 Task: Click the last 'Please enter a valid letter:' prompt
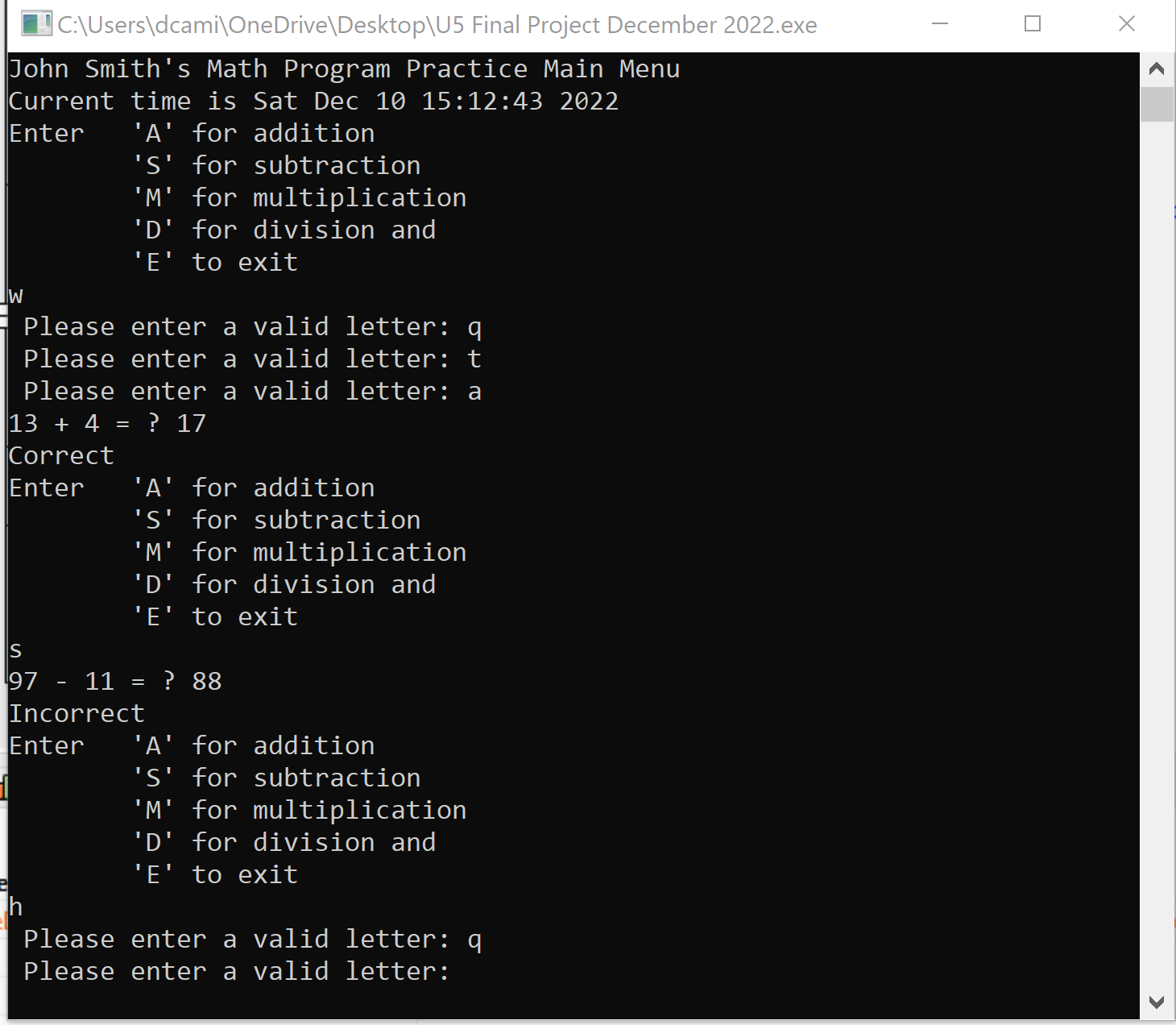tap(236, 971)
